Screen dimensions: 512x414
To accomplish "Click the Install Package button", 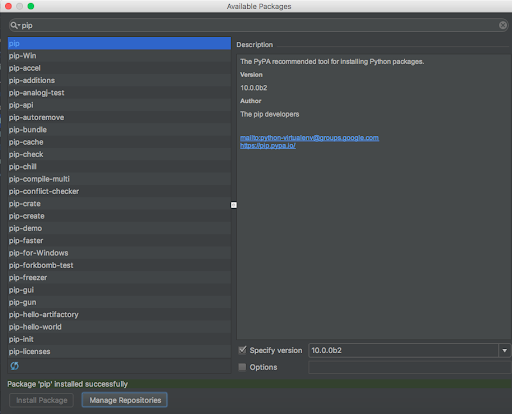I will tap(42, 400).
